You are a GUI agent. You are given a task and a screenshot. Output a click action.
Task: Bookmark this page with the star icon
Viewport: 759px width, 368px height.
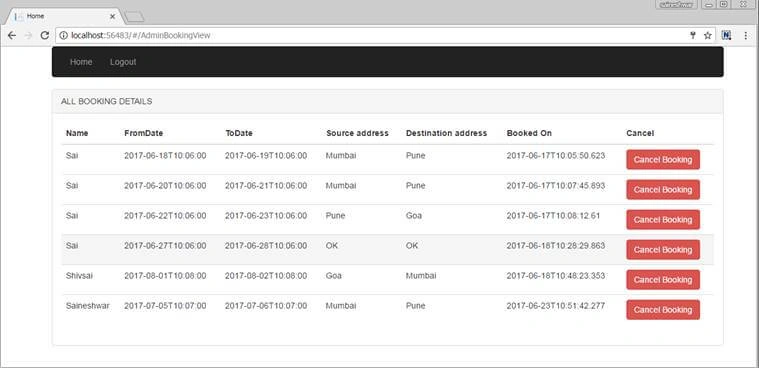point(707,35)
